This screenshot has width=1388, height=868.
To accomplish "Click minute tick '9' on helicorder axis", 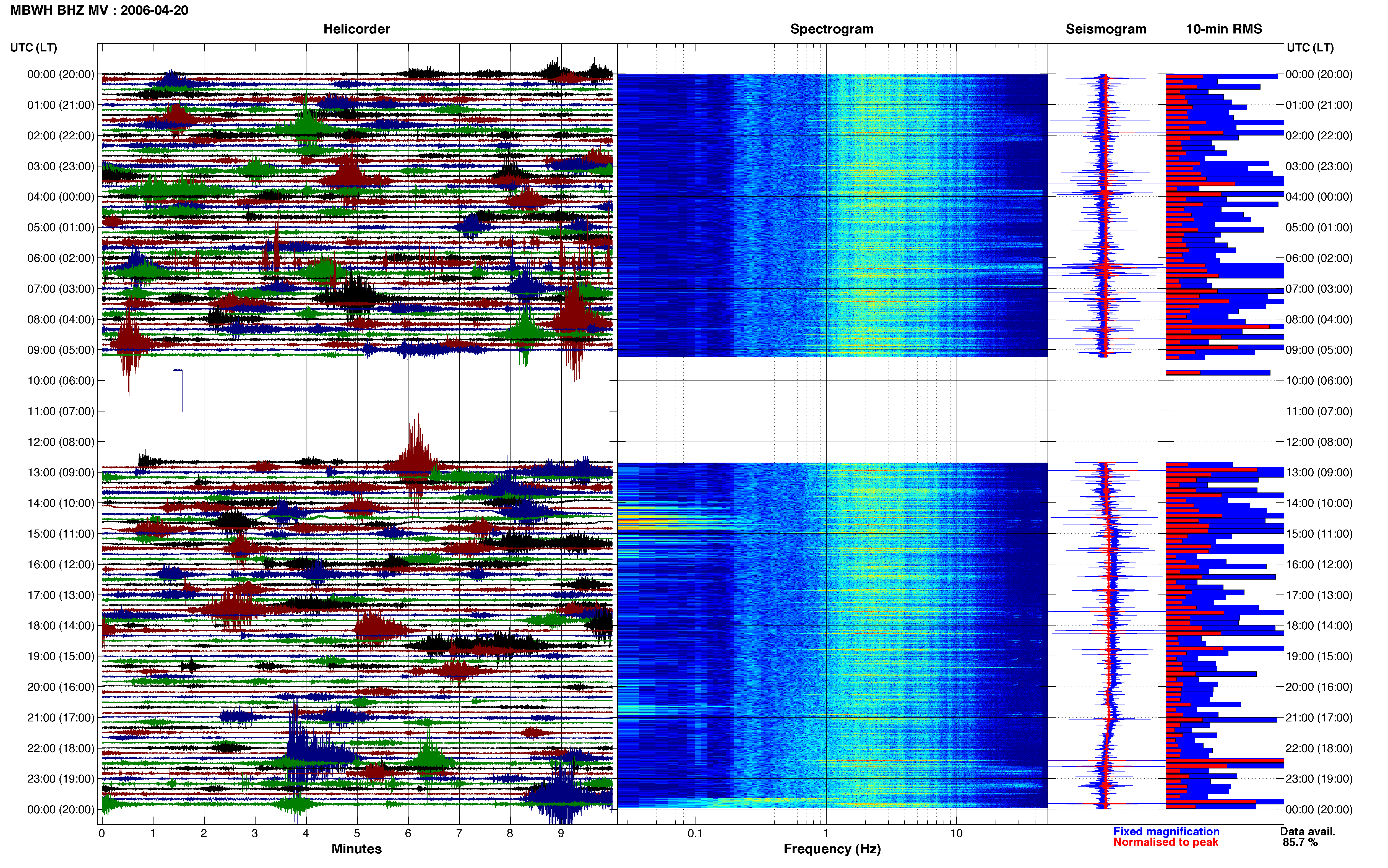I will pos(561,833).
